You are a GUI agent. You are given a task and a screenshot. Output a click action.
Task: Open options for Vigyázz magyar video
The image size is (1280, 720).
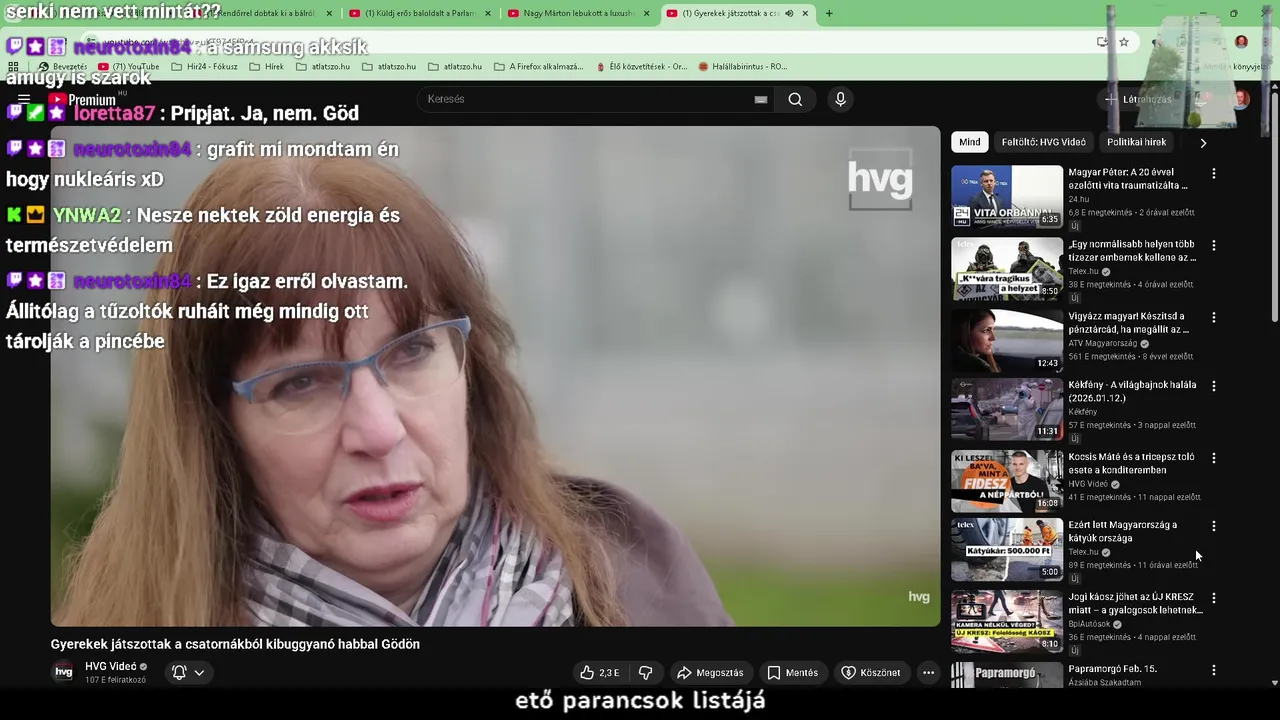tap(1214, 317)
